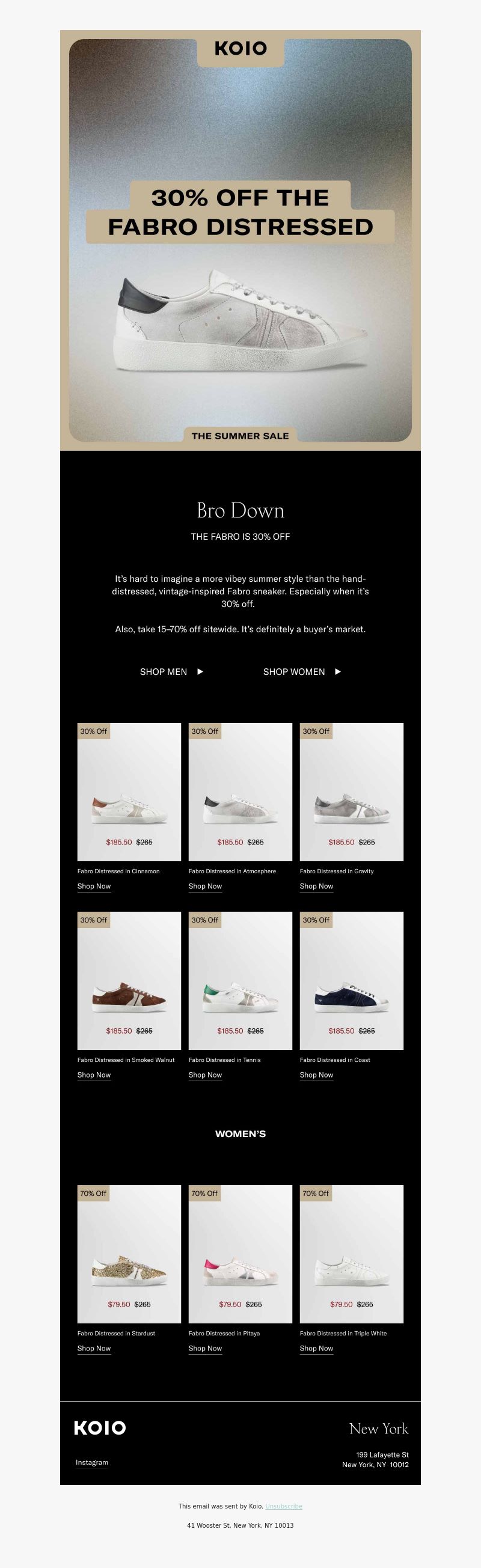The image size is (481, 1568).
Task: Click THE SUMMER SALE banner label
Action: point(240,436)
